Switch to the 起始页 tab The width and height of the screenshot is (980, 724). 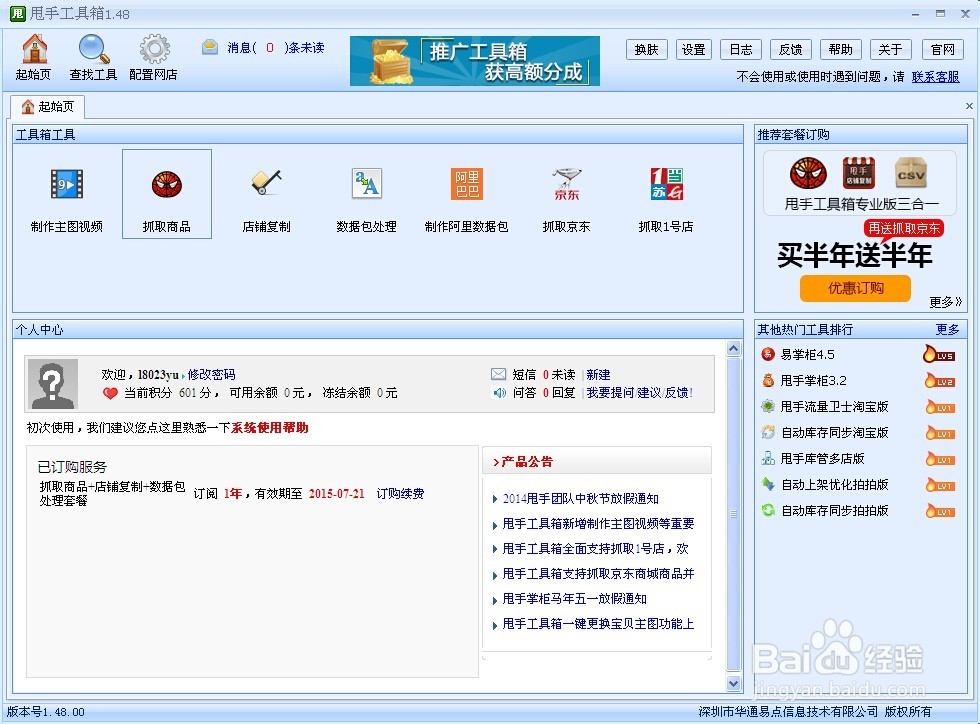coord(48,105)
